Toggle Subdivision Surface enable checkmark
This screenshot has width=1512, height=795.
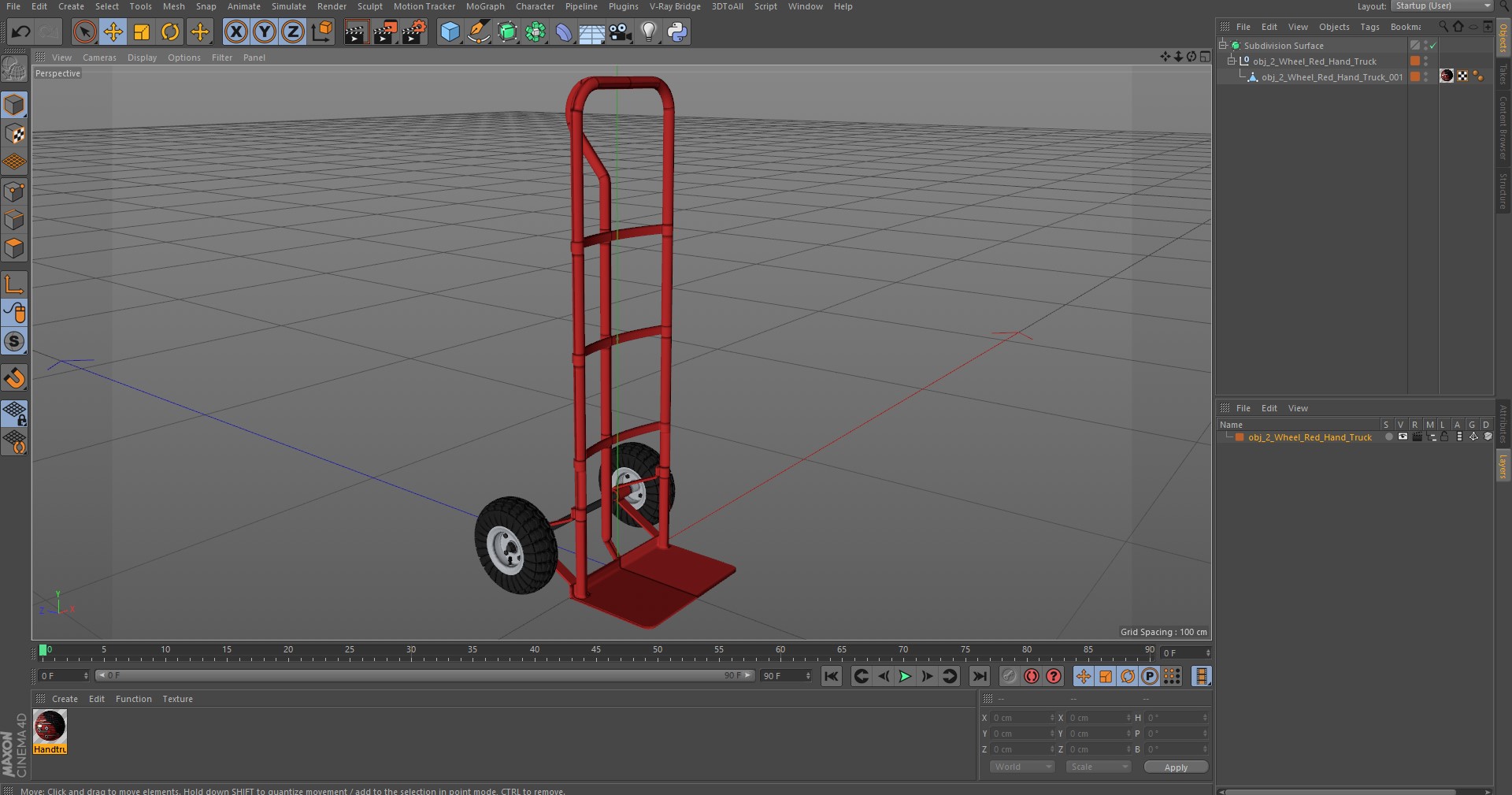coord(1433,46)
